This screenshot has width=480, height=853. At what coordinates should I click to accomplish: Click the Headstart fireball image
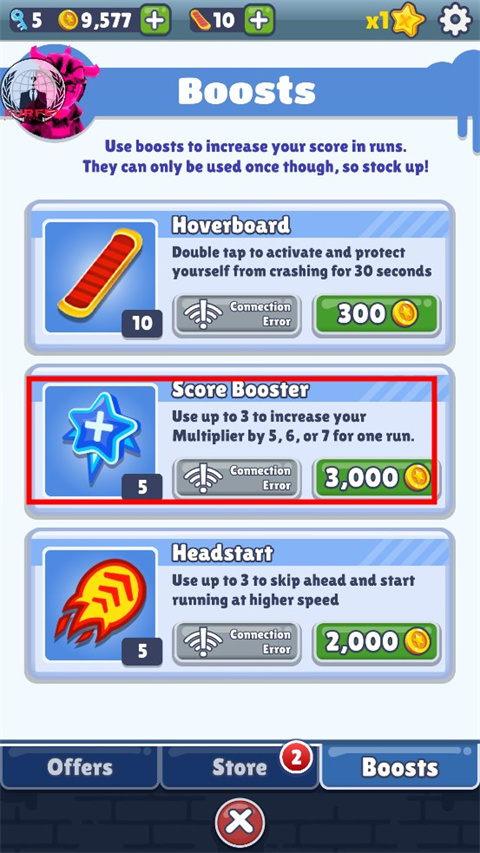(x=101, y=604)
